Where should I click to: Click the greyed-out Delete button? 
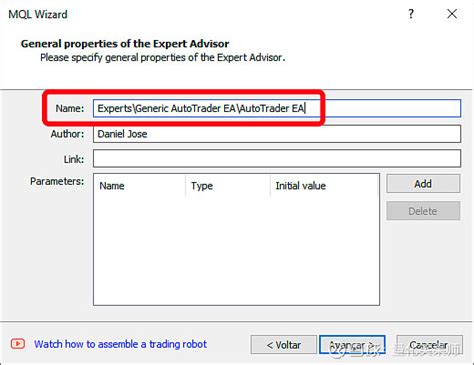(423, 211)
